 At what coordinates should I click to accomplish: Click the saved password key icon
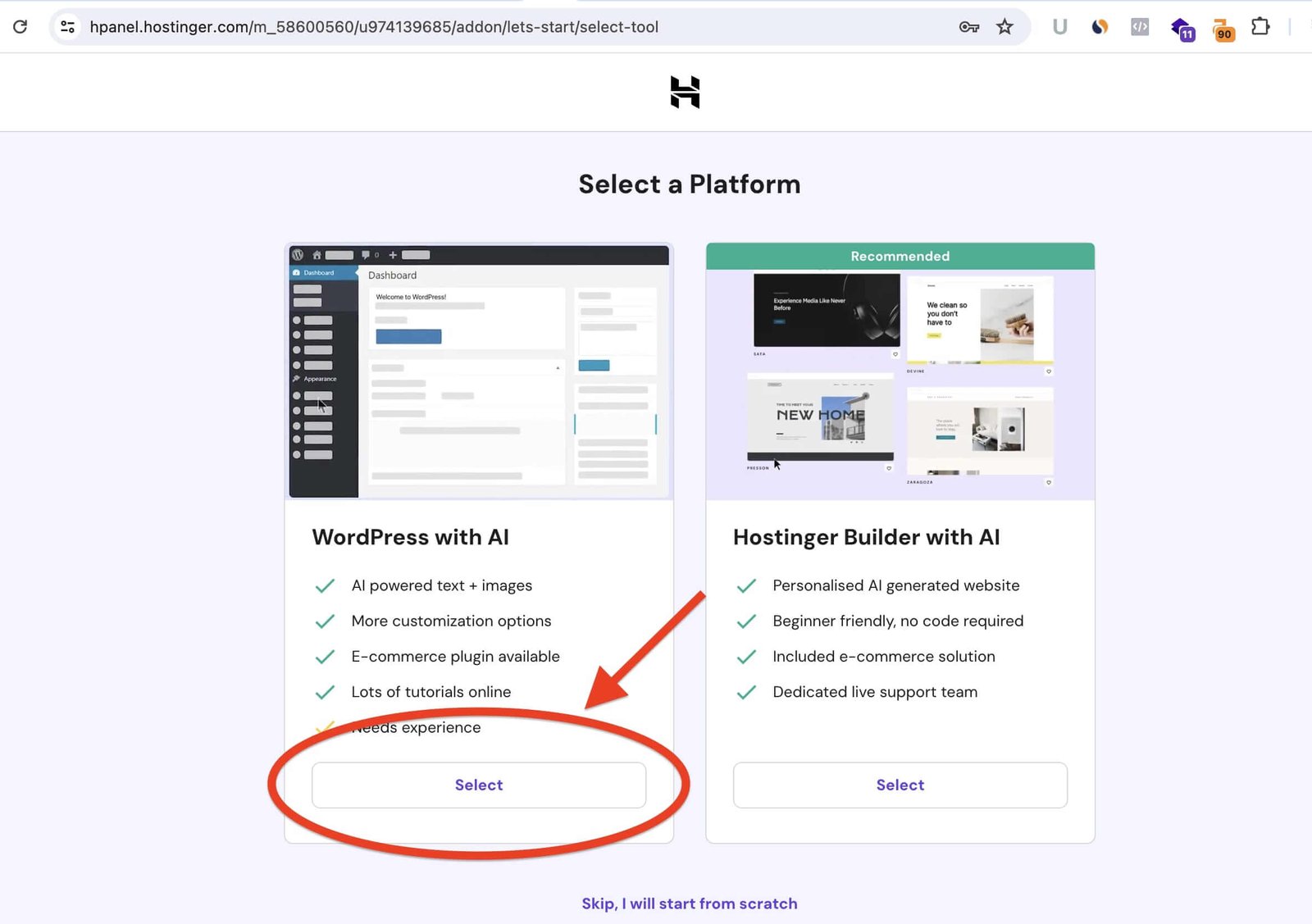click(968, 27)
